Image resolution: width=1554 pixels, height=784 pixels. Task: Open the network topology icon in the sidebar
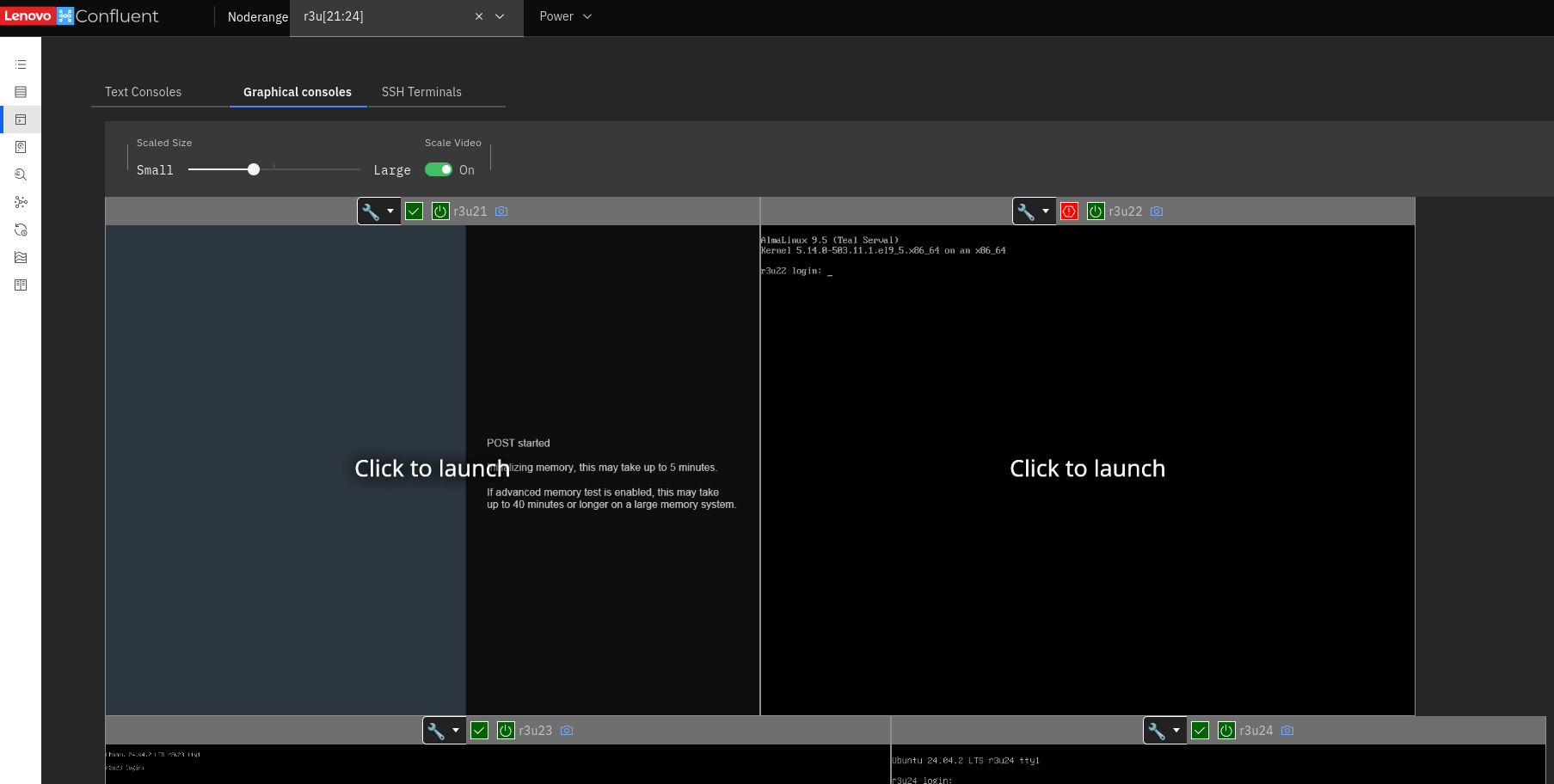point(21,202)
